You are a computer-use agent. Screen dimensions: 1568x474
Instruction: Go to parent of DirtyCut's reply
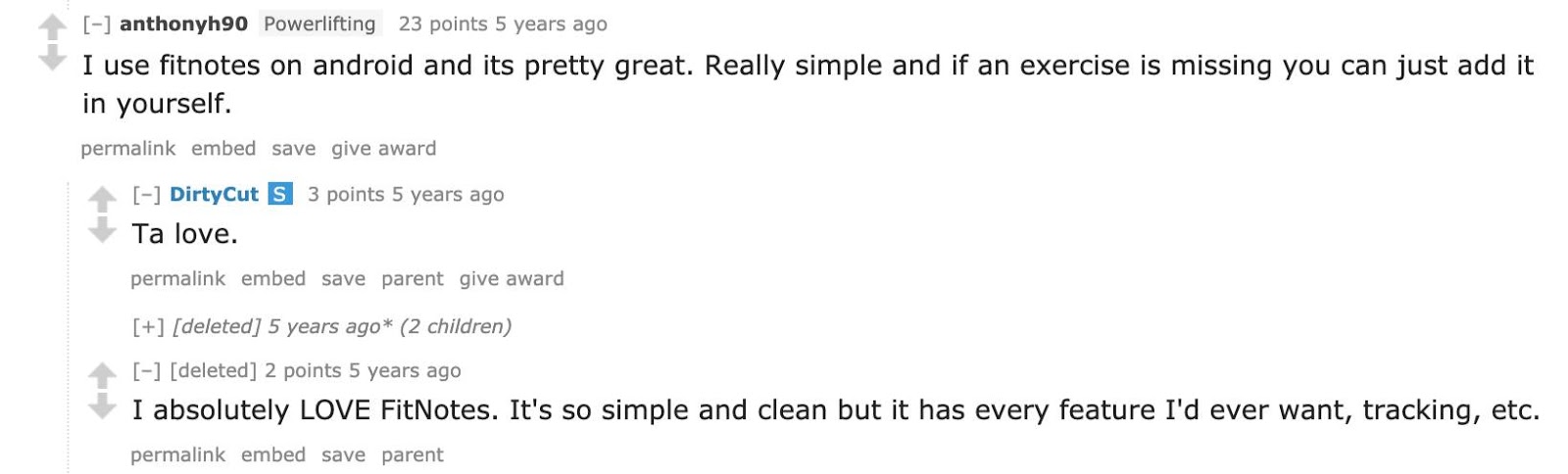click(x=412, y=278)
